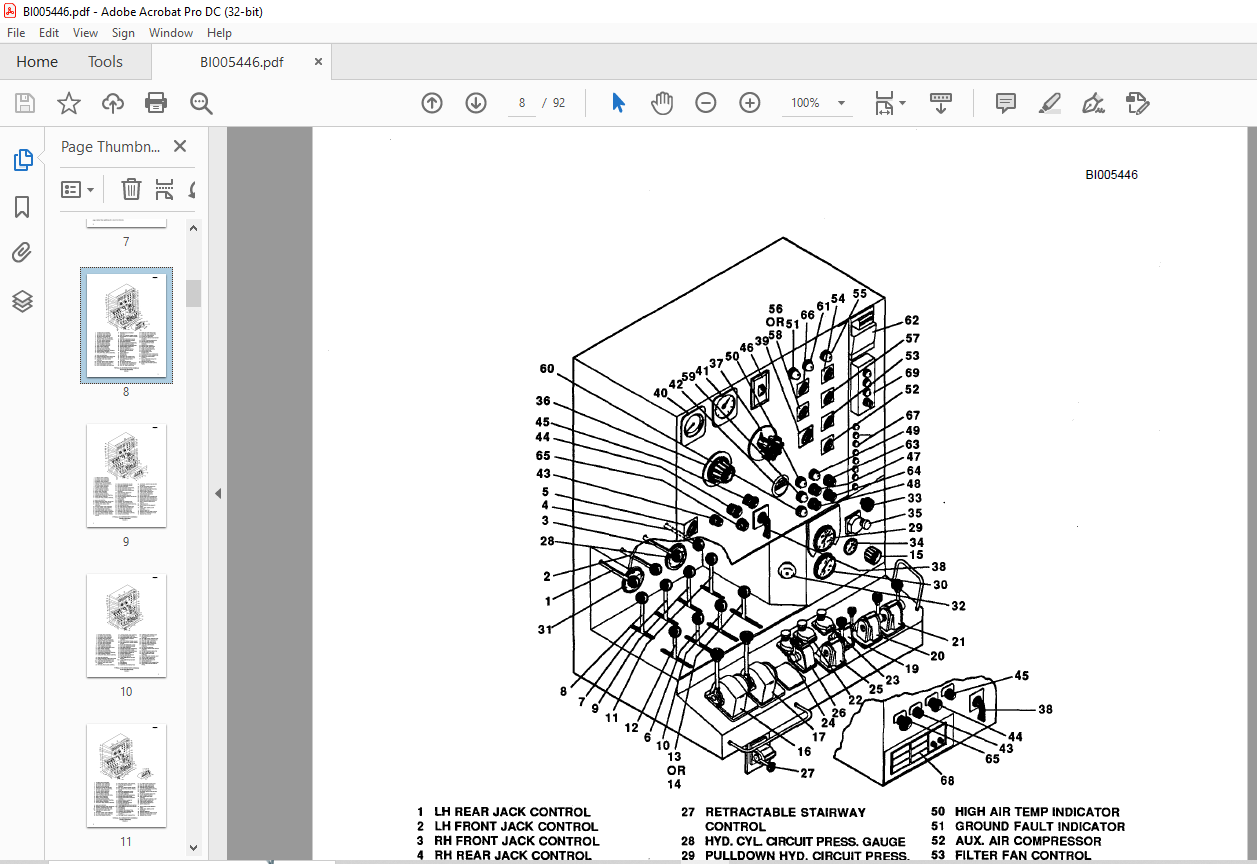The height and width of the screenshot is (864, 1257).
Task: Click the Save file icon
Action: pyautogui.click(x=25, y=103)
